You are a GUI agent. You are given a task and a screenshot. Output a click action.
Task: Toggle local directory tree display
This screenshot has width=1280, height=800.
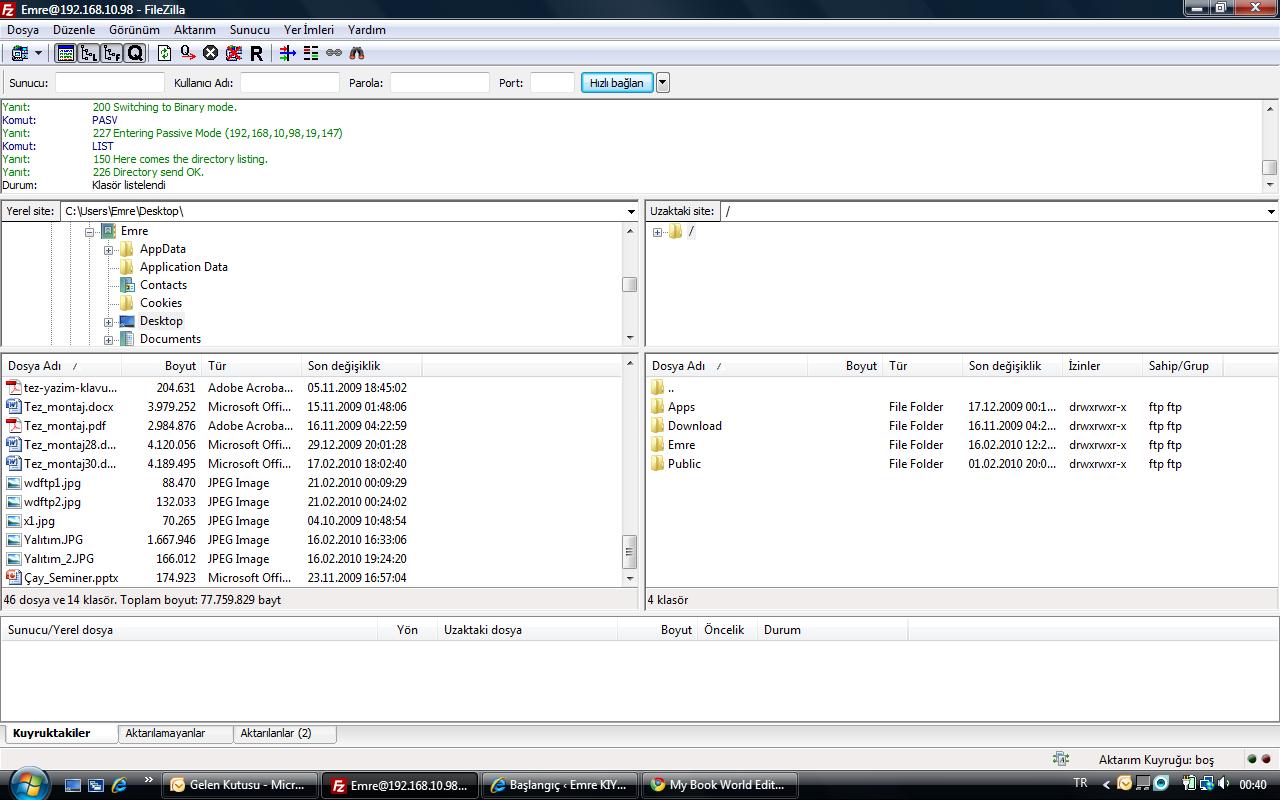coord(89,53)
